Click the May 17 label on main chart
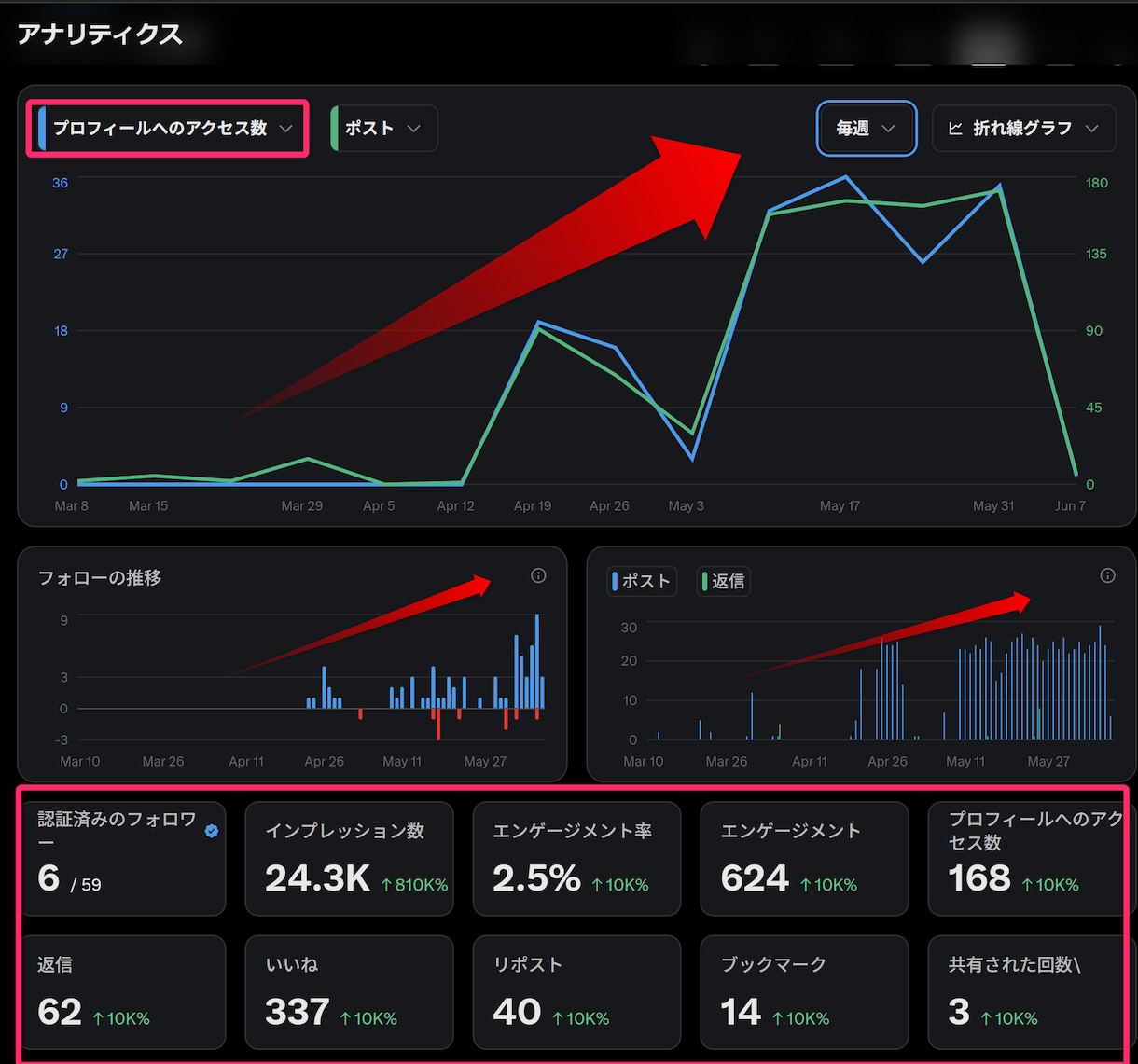Screen dimensions: 1138x1064 point(840,505)
